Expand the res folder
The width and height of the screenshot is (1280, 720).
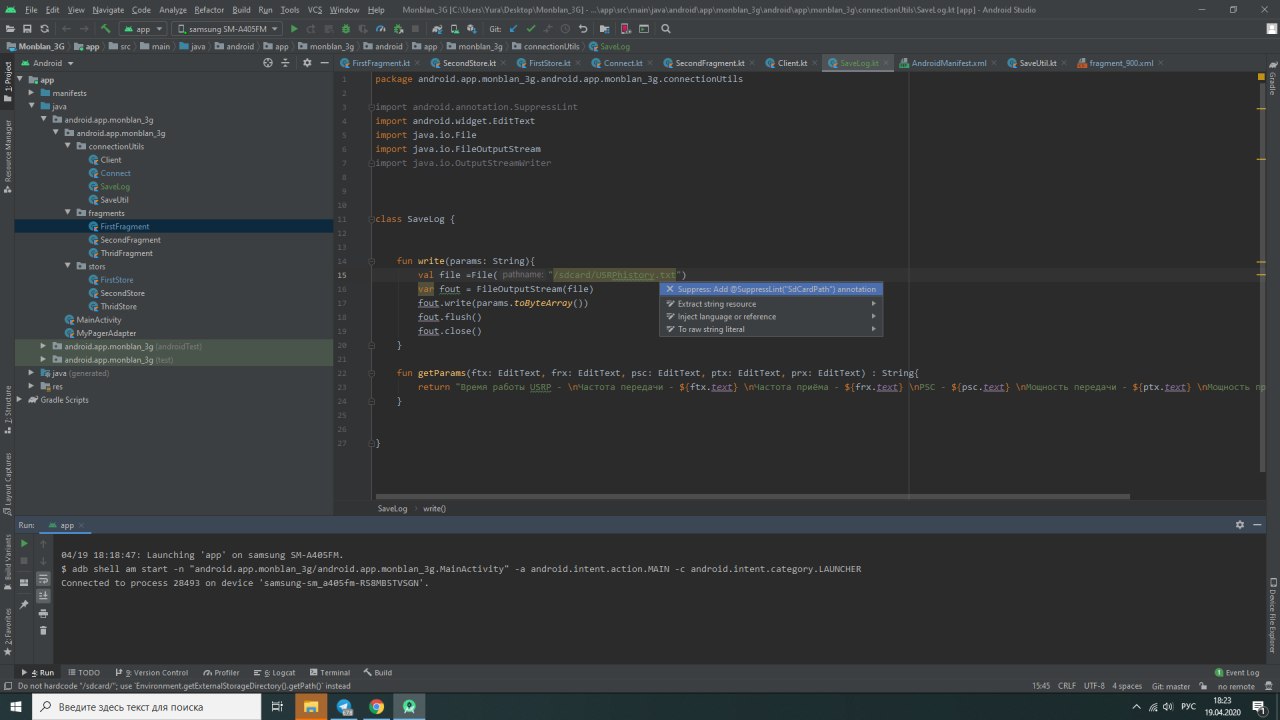pos(33,386)
